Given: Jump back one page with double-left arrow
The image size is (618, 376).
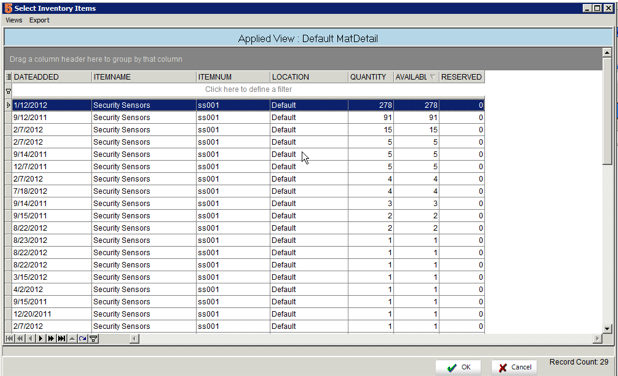Looking at the screenshot, I should [20, 339].
